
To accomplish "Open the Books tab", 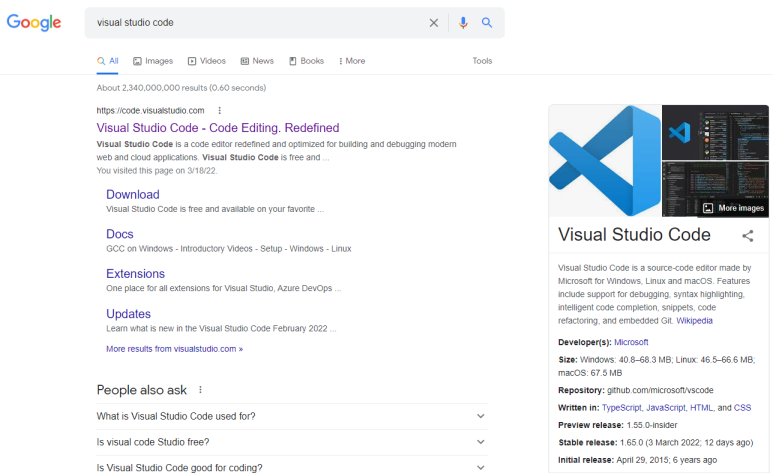I will [x=306, y=61].
